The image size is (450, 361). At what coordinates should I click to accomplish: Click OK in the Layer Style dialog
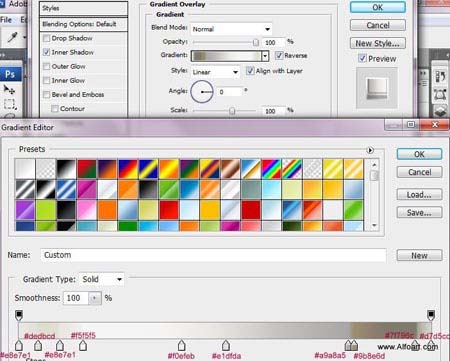[378, 7]
